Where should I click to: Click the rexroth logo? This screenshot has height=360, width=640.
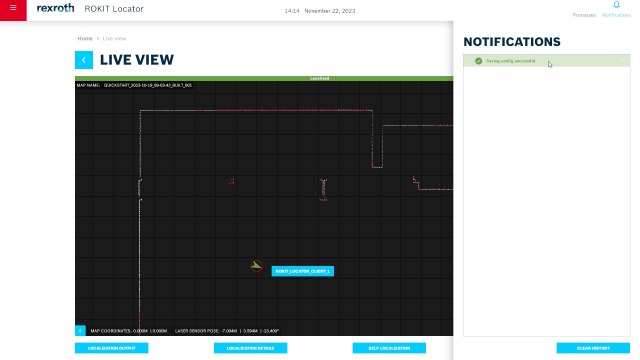(55, 8)
